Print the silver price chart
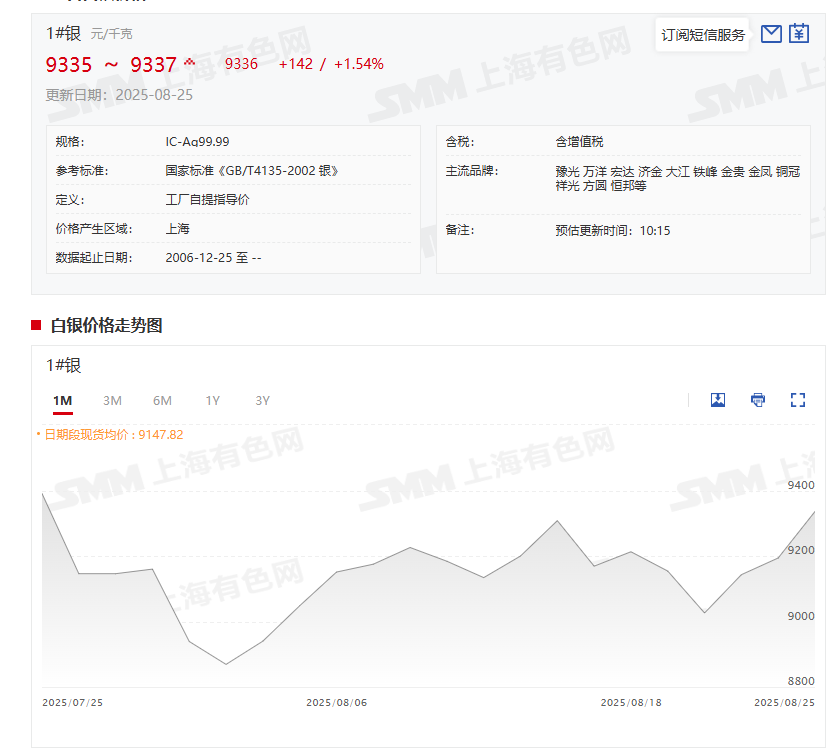Image resolution: width=832 pixels, height=754 pixels. coord(757,400)
